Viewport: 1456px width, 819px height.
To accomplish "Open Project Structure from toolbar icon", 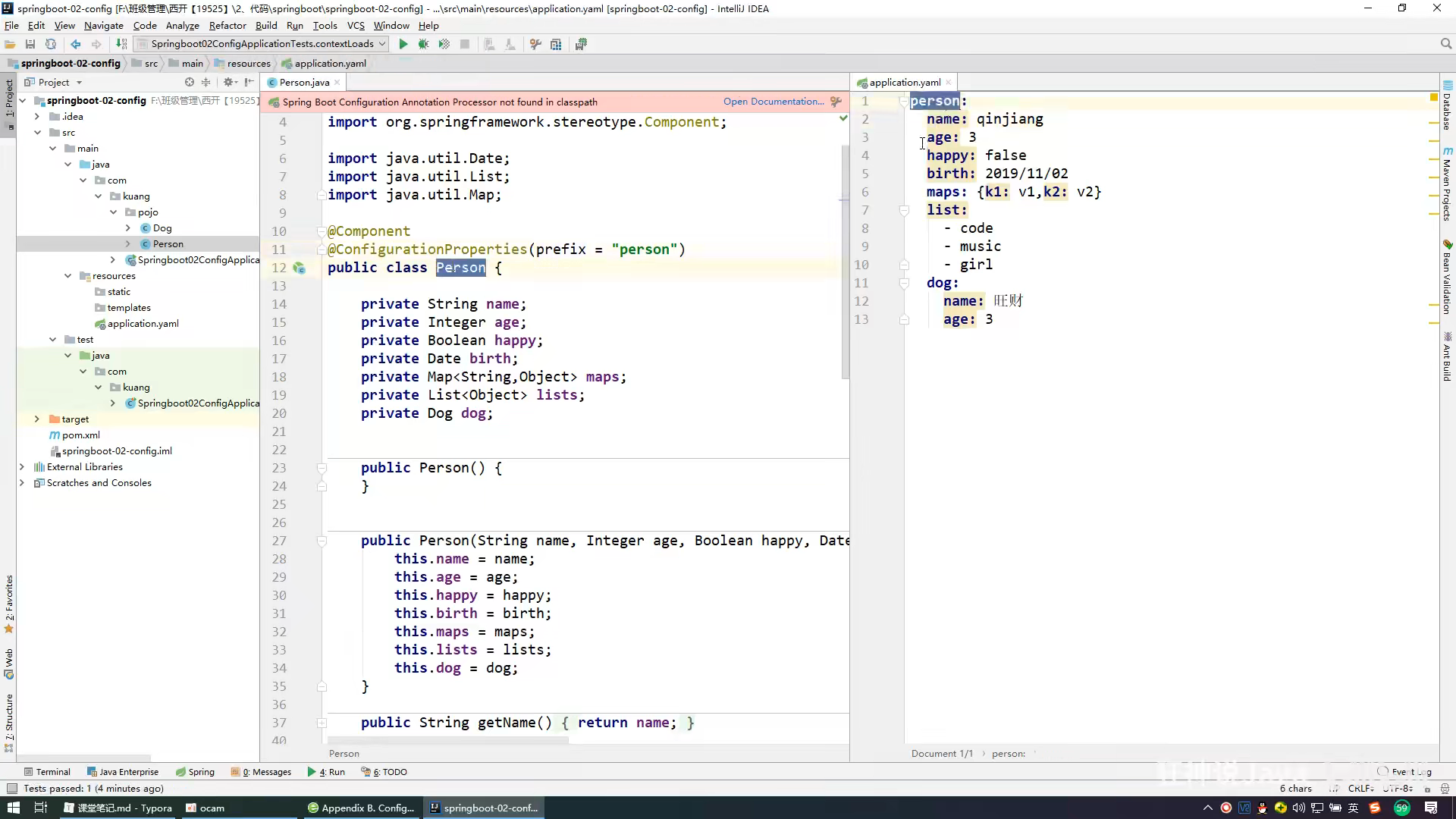I will [x=556, y=44].
